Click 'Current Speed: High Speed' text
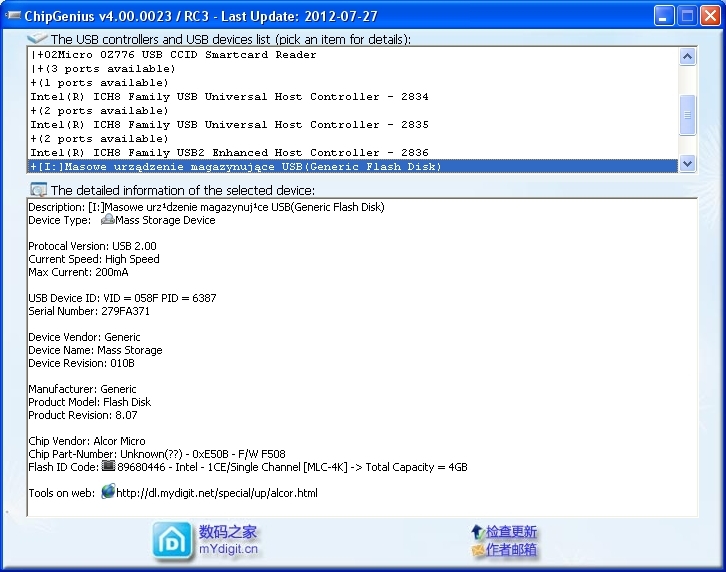This screenshot has width=726, height=572. tap(94, 259)
